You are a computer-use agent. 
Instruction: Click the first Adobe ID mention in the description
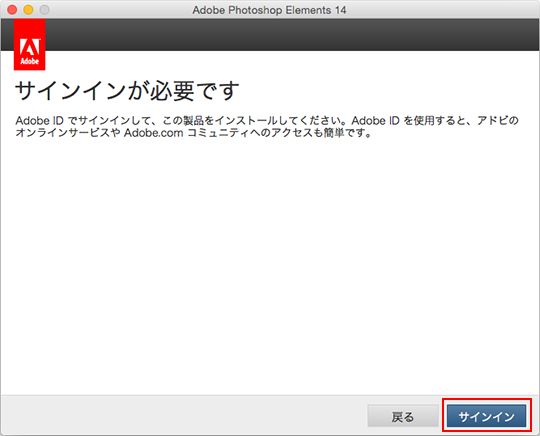pyautogui.click(x=40, y=121)
